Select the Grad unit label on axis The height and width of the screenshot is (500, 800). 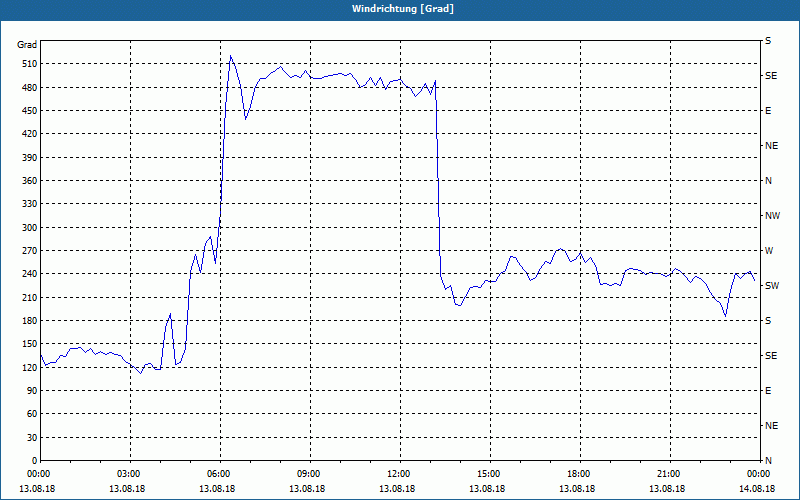[x=27, y=45]
